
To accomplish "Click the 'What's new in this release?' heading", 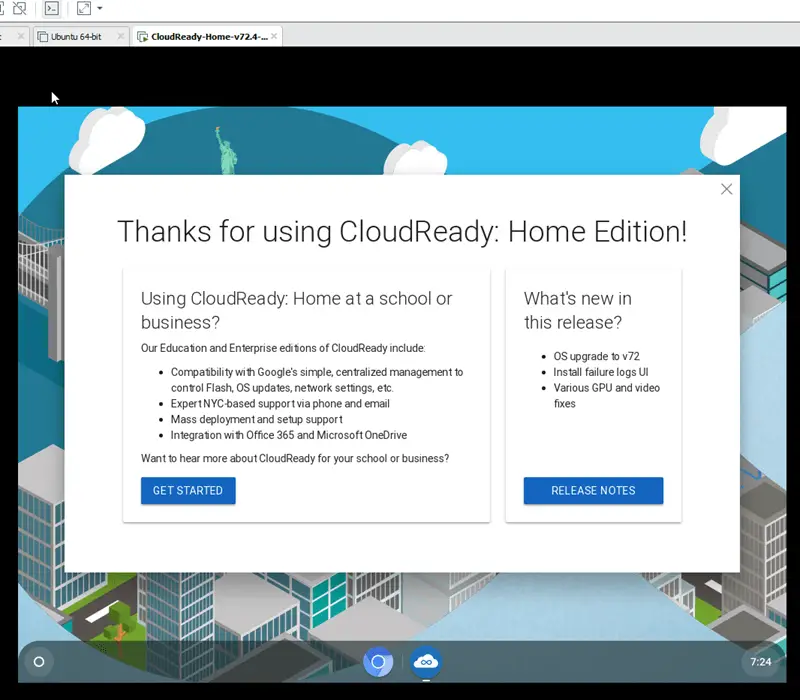I will pyautogui.click(x=578, y=310).
